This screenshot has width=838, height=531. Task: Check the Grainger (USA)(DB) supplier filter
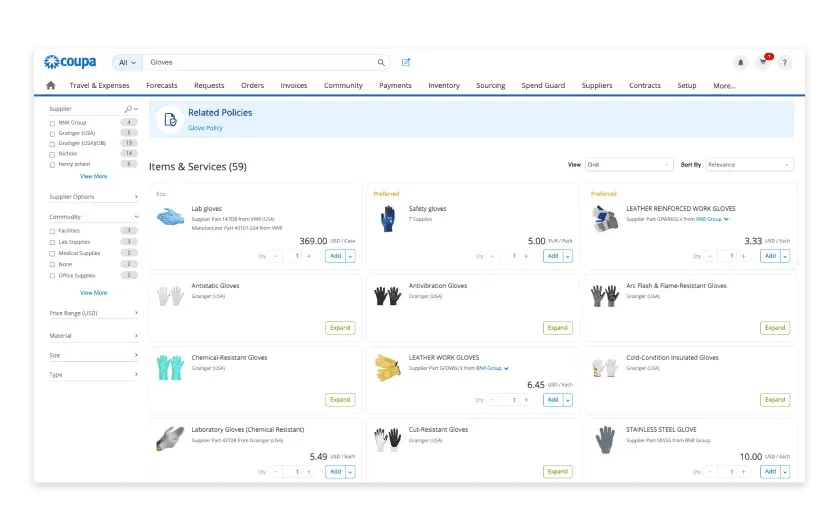(52, 144)
